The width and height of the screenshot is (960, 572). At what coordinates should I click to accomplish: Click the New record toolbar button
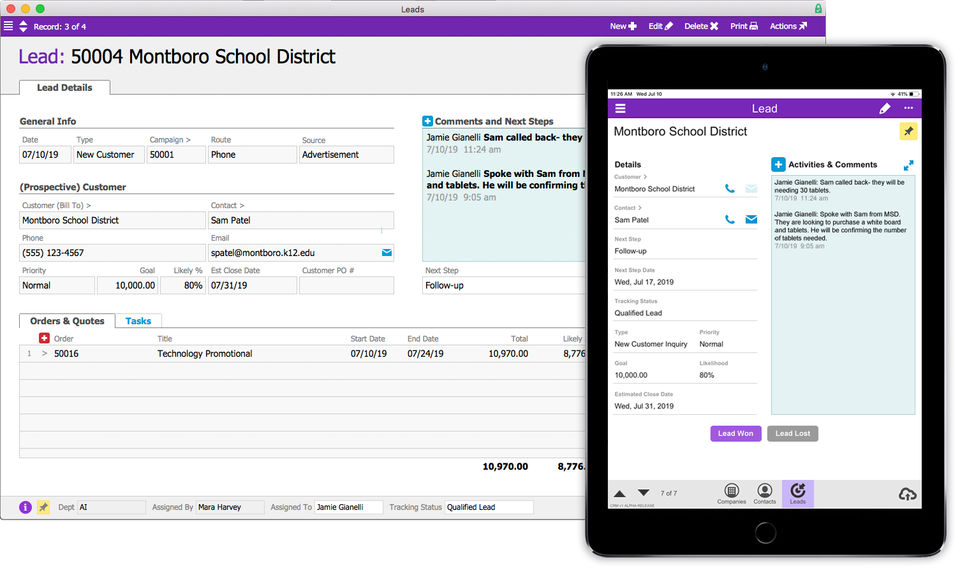[623, 26]
